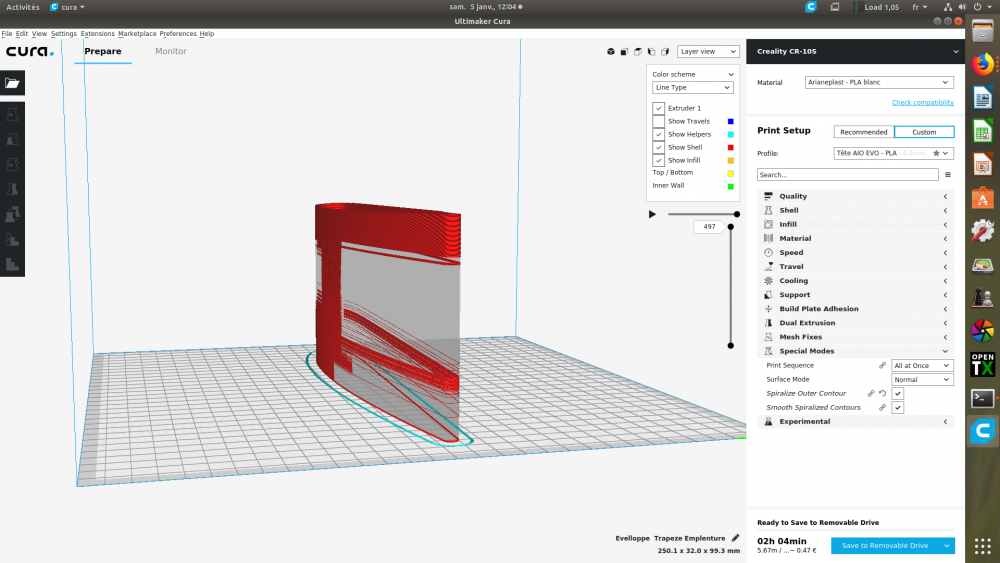
Task: Open the Material selection dropdown
Action: (x=879, y=82)
